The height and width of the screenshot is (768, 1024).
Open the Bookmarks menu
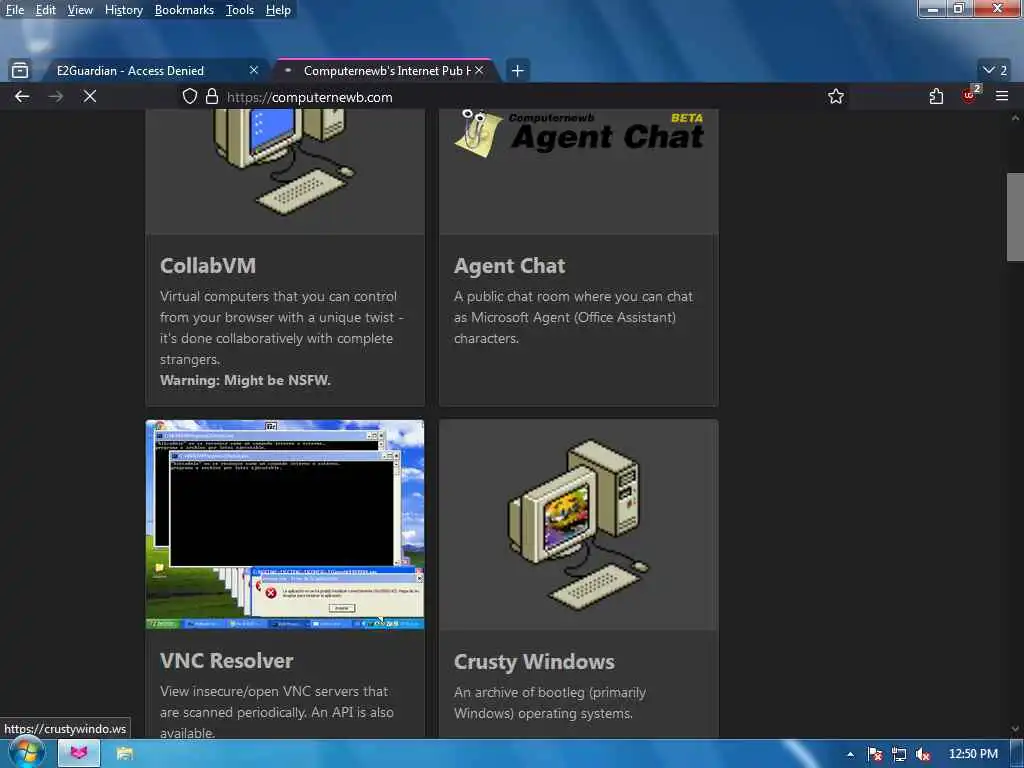[184, 10]
